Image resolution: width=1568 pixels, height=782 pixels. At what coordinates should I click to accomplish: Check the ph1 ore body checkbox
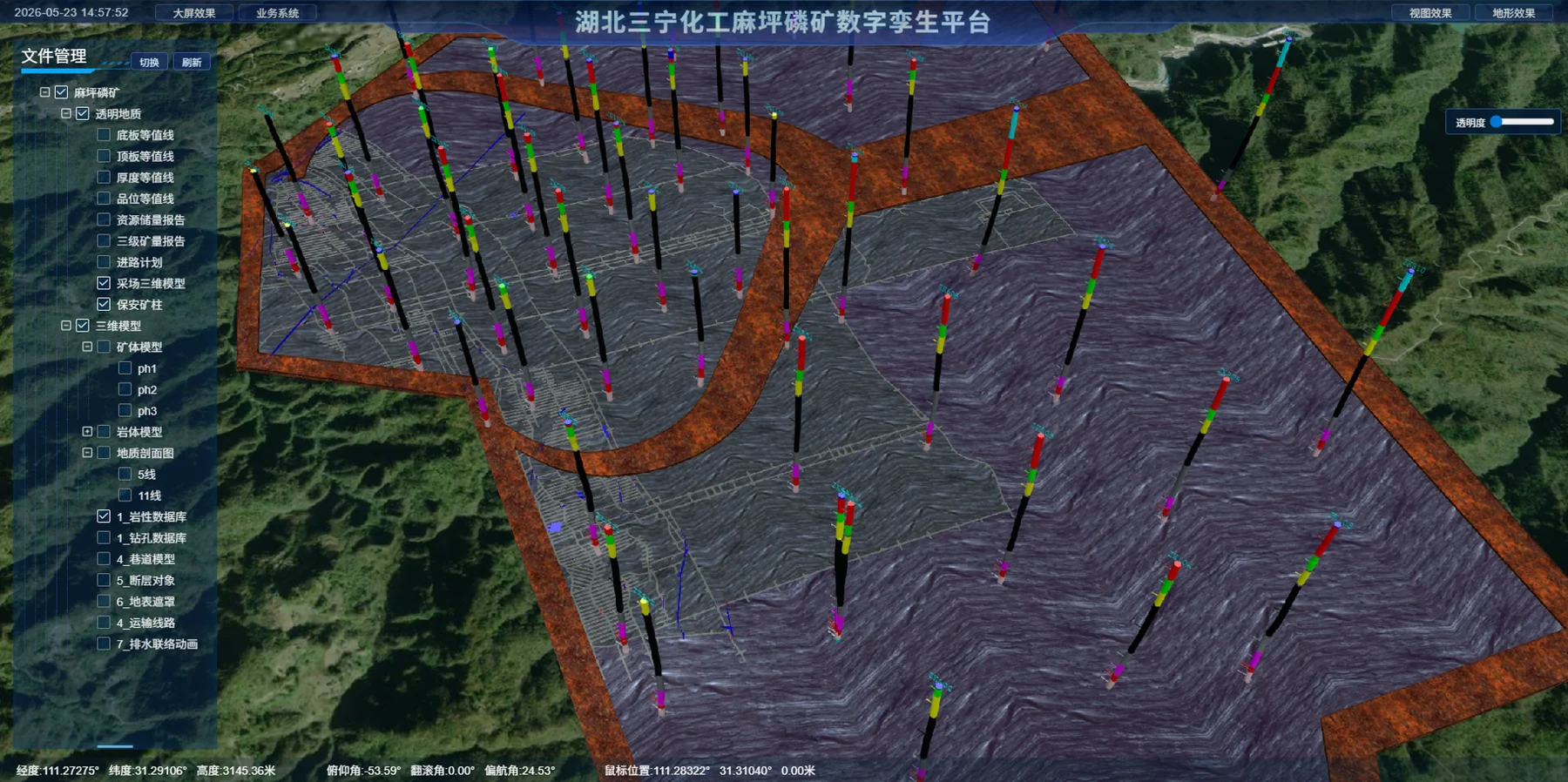(125, 368)
